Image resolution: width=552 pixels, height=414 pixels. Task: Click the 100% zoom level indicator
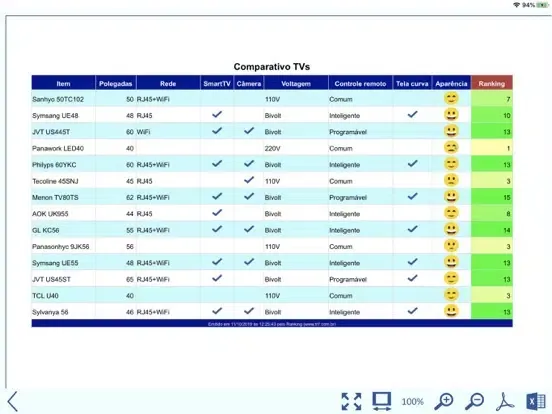(x=413, y=402)
